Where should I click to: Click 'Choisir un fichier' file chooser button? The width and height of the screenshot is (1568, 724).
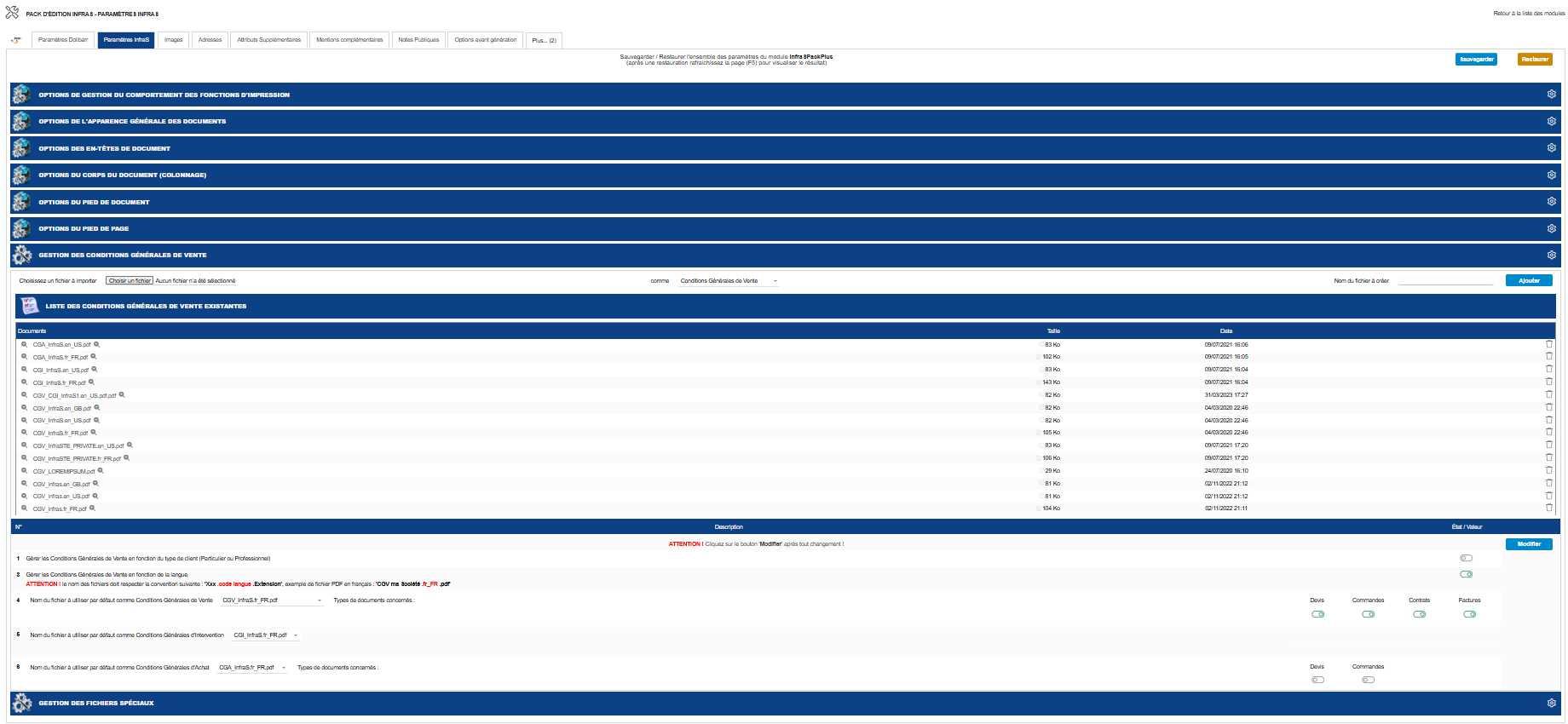click(130, 281)
